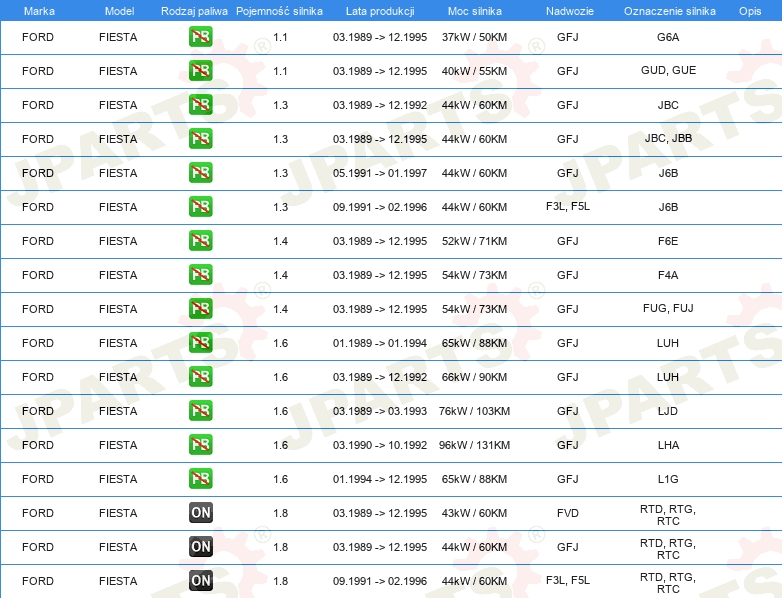
Task: Click the Rodzaj paliwa column header
Action: [194, 11]
